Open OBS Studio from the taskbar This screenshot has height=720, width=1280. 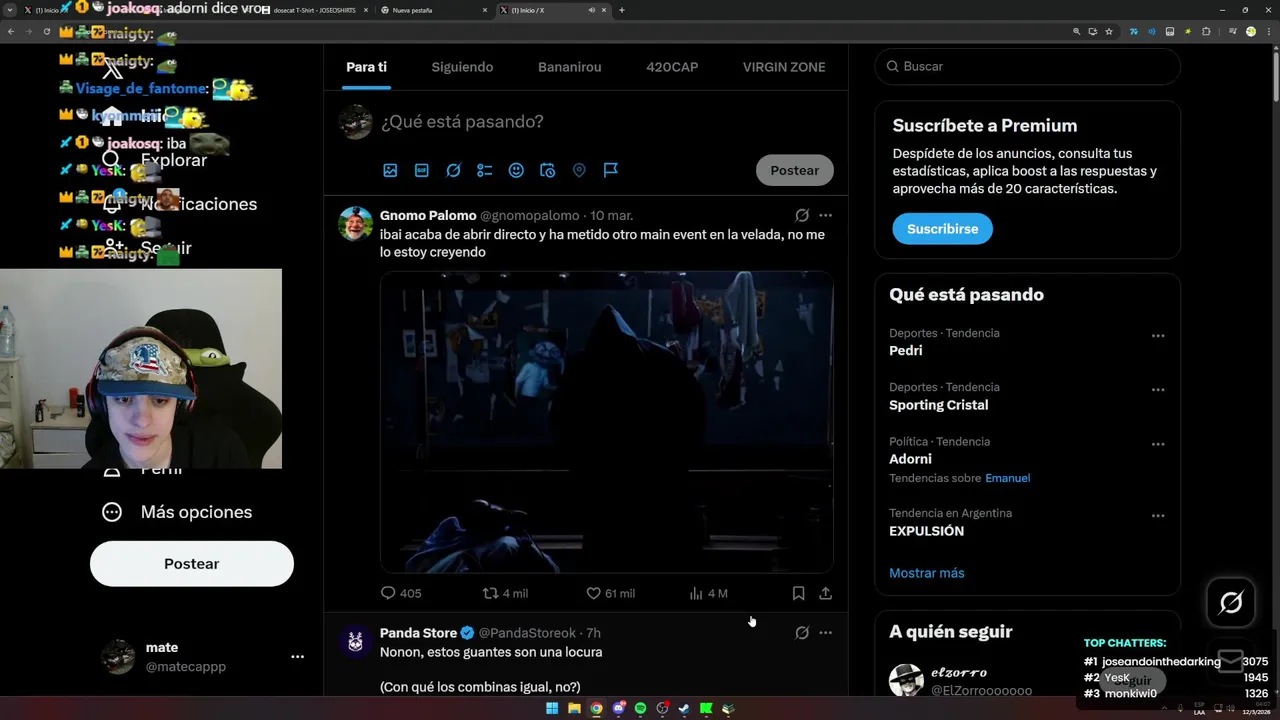pos(662,709)
